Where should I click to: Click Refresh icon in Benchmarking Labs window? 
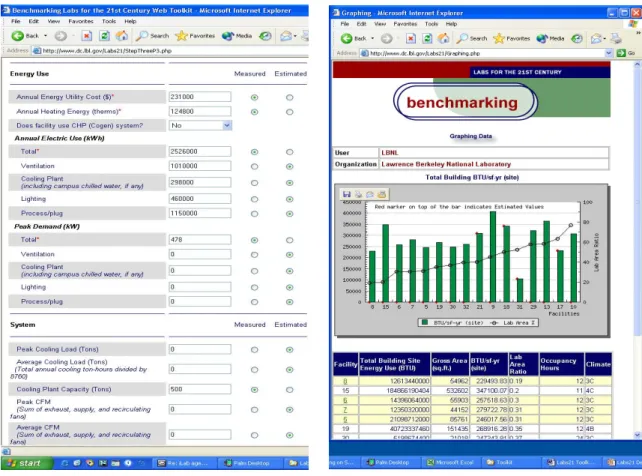(104, 36)
